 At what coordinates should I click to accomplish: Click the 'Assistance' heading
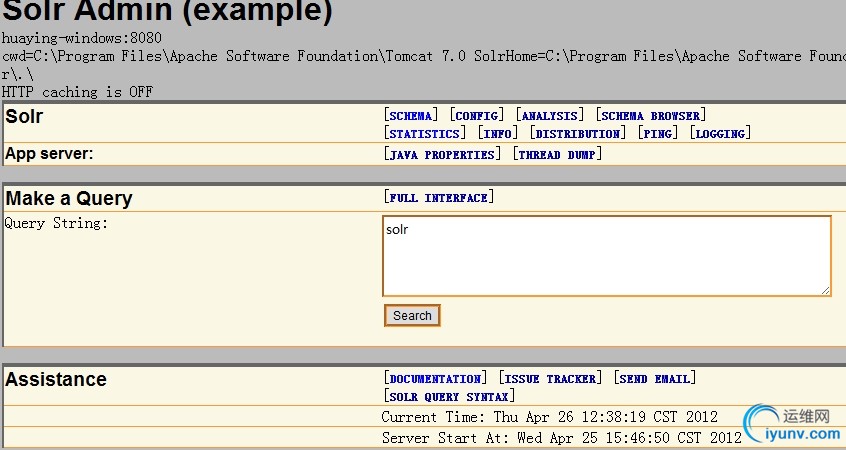56,379
